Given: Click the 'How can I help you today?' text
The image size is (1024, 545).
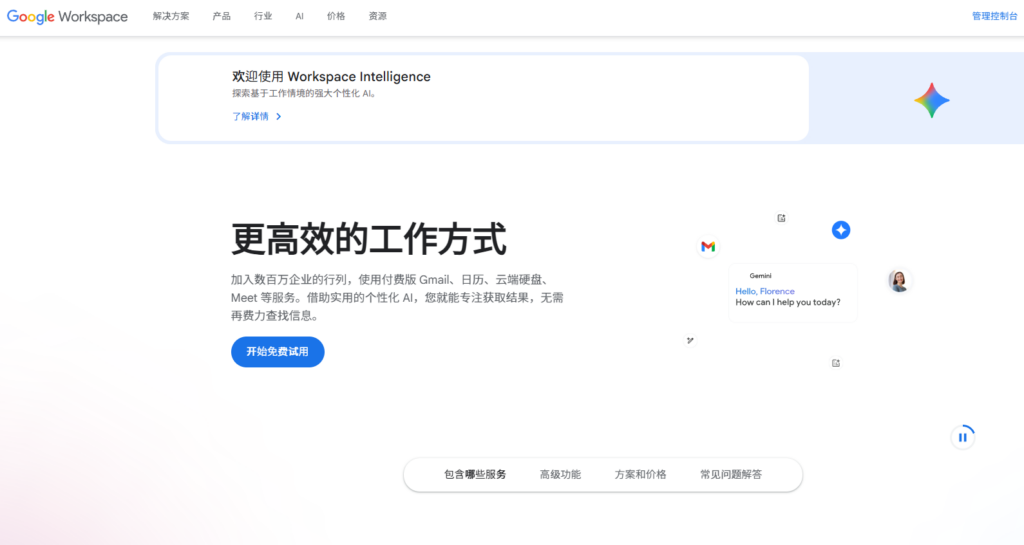Looking at the screenshot, I should click(788, 302).
